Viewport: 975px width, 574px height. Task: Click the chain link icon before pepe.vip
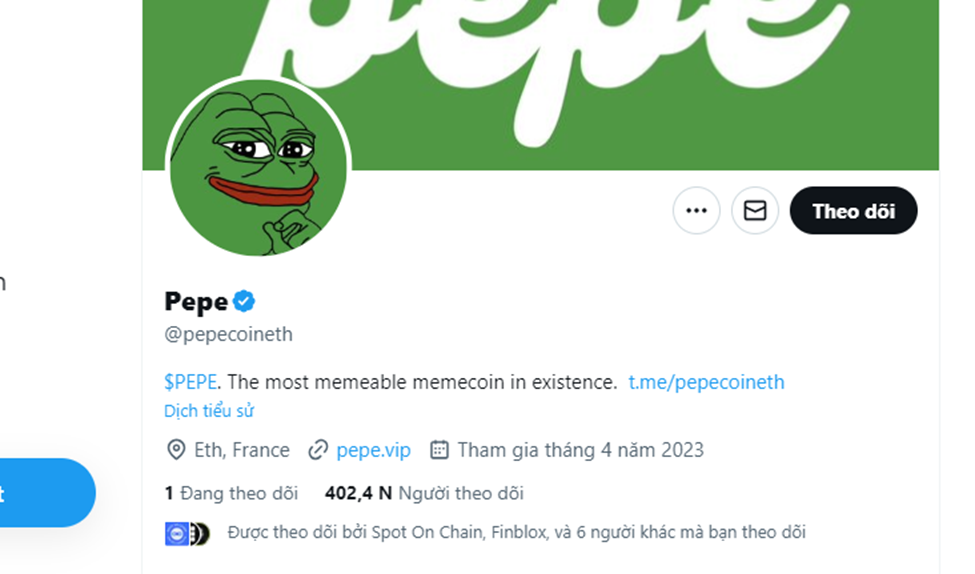pos(318,450)
